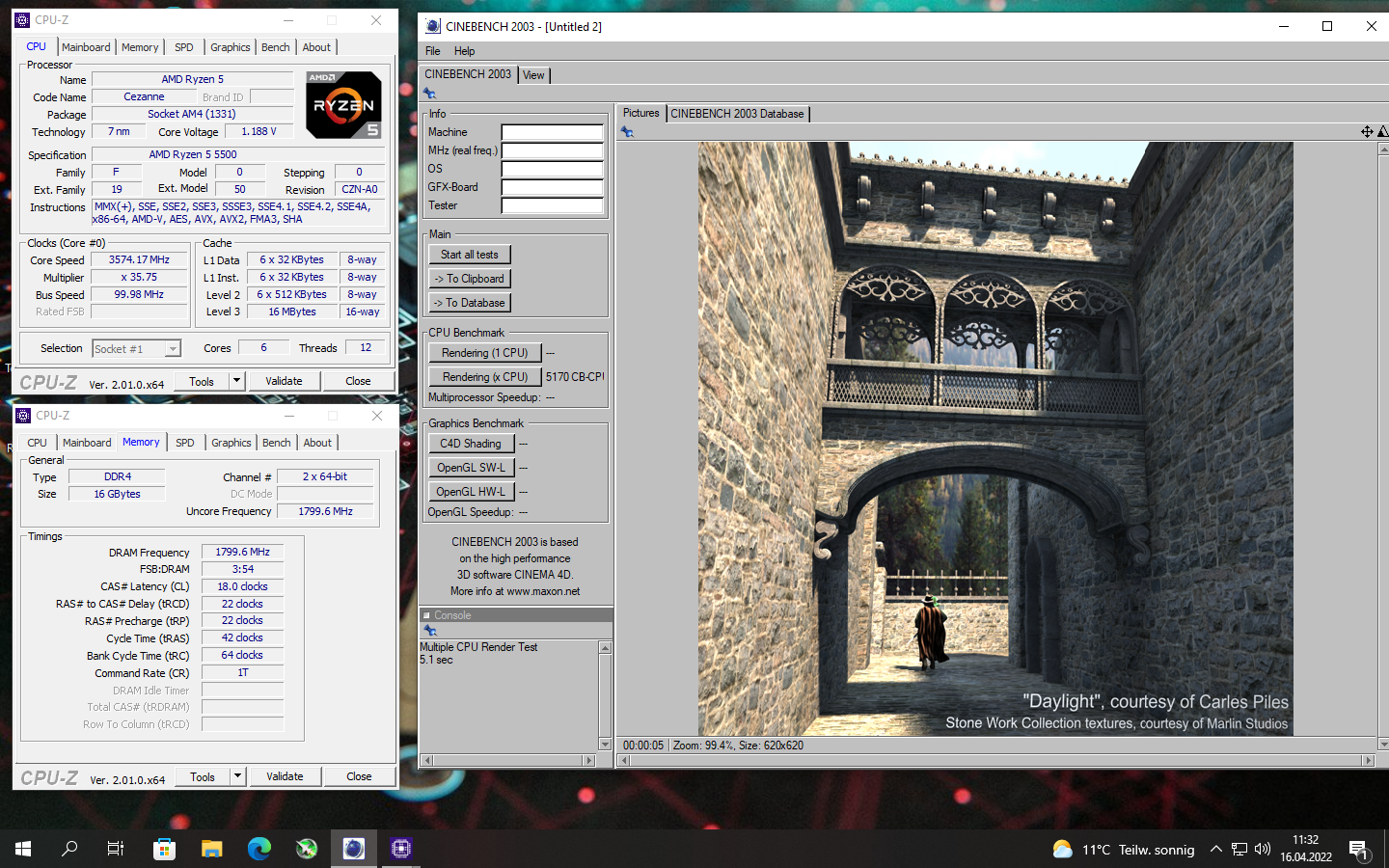Open Xbox app icon on taskbar

306,849
